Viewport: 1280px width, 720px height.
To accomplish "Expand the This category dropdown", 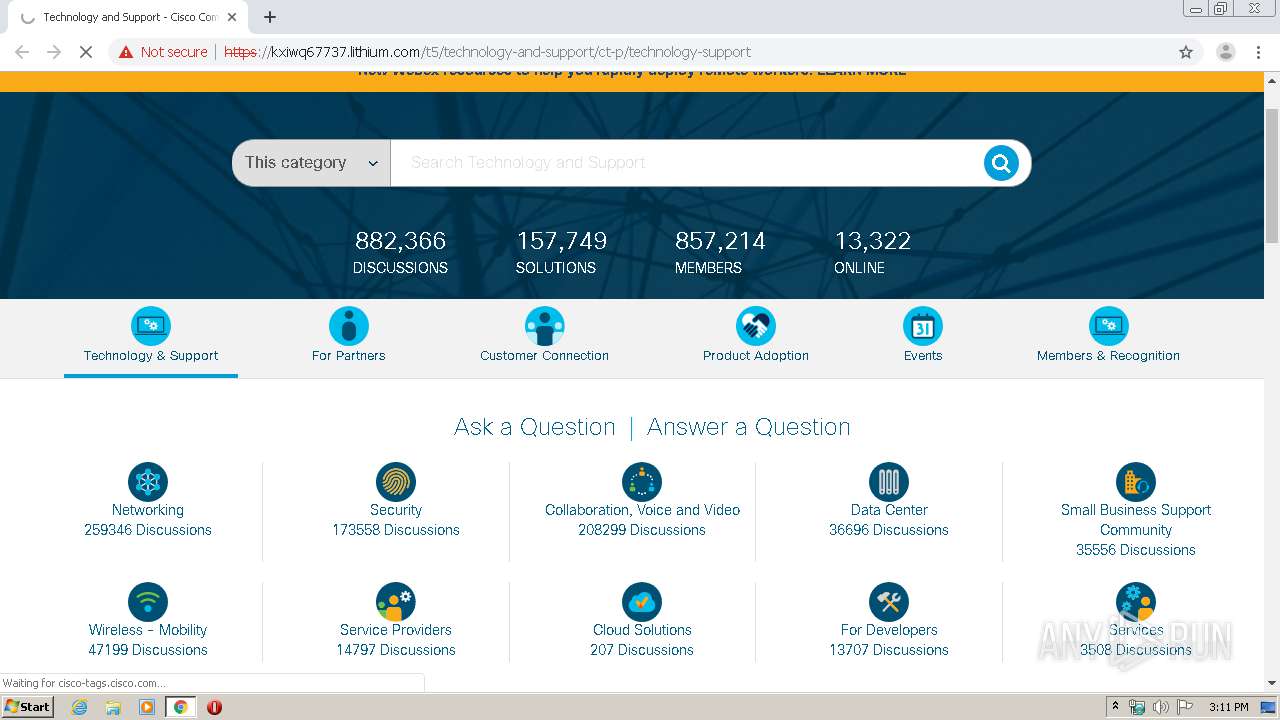I will (x=311, y=163).
